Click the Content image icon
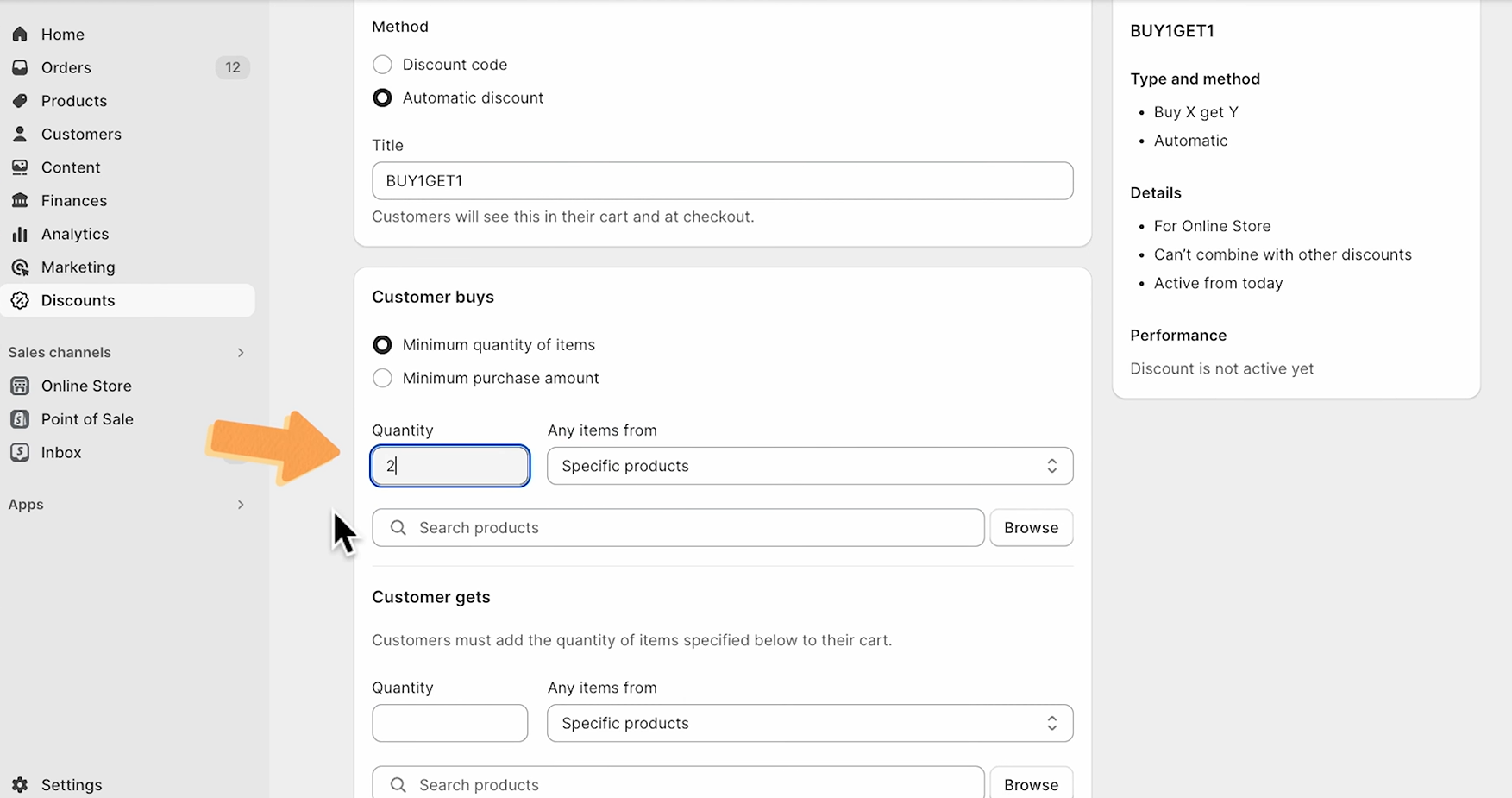 (20, 167)
